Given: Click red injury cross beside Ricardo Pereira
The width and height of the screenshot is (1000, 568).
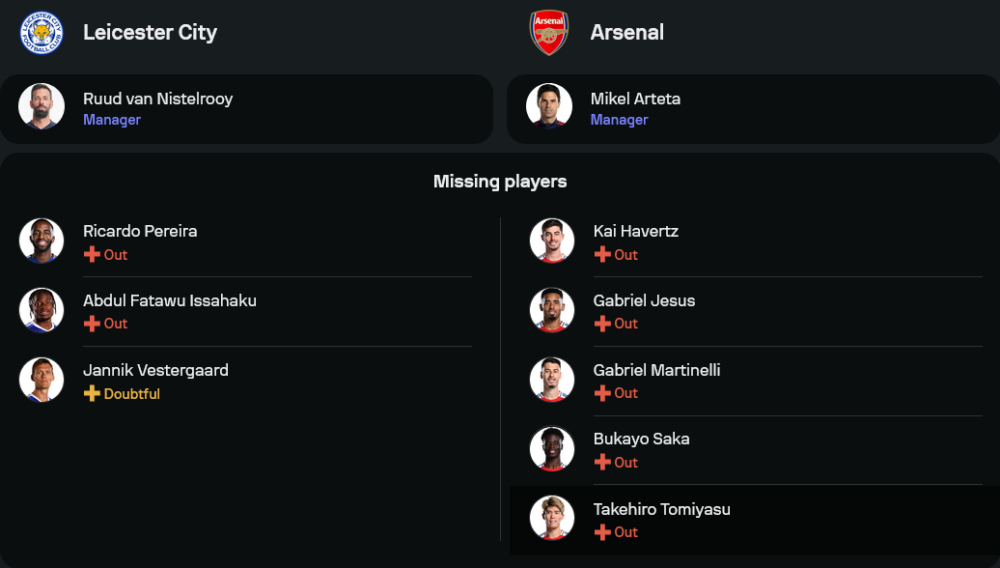Looking at the screenshot, I should (92, 255).
